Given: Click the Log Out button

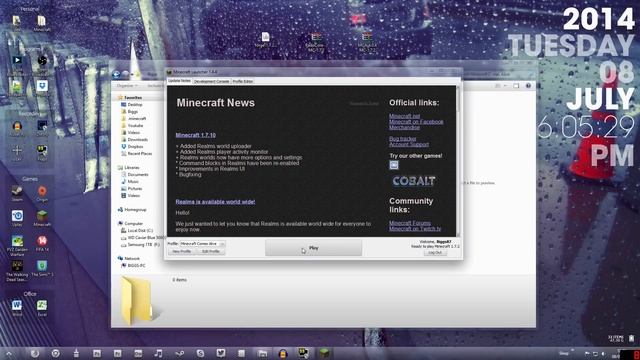Looking at the screenshot, I should pyautogui.click(x=435, y=253).
